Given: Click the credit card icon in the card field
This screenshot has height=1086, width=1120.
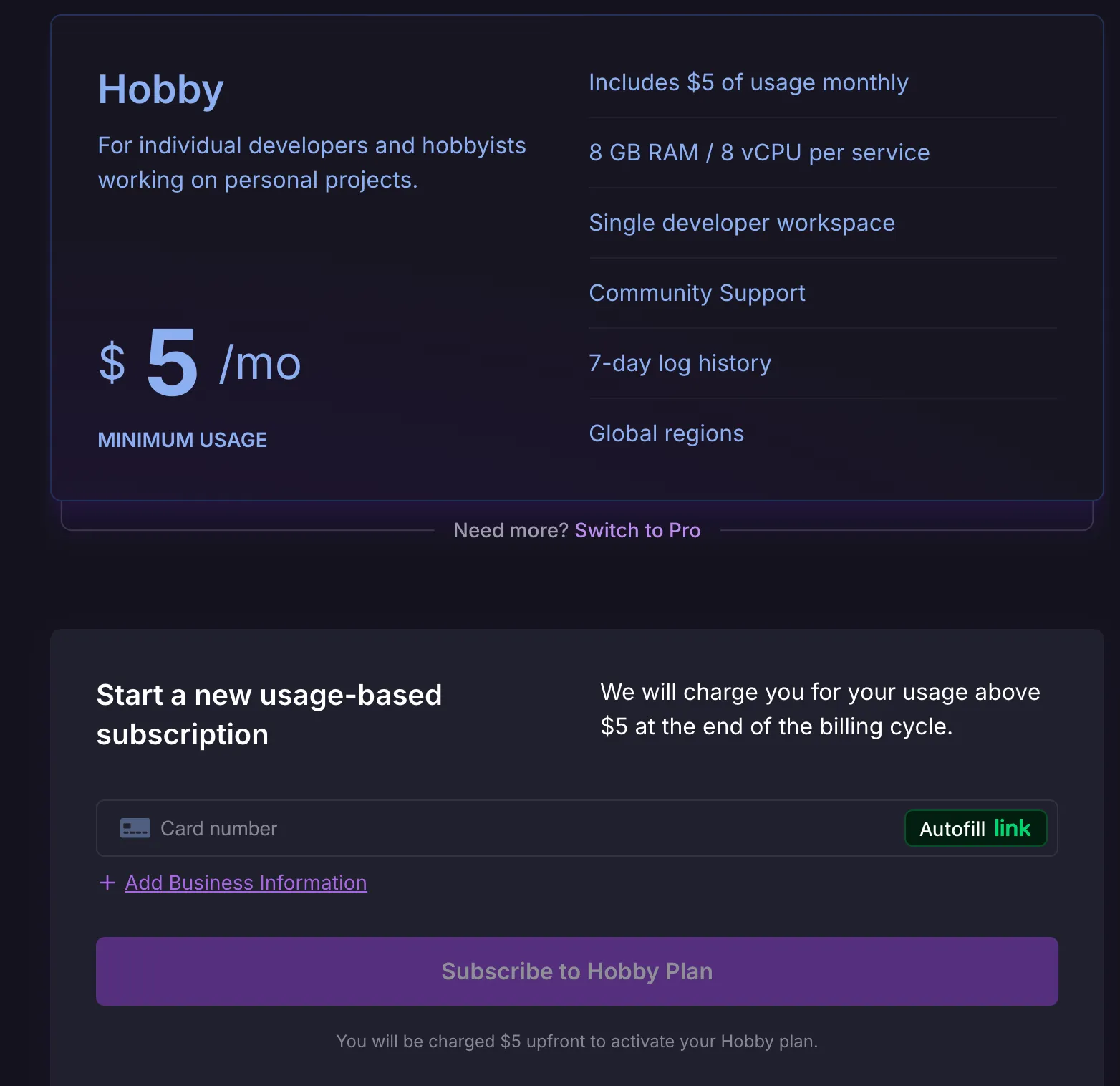Looking at the screenshot, I should (135, 828).
